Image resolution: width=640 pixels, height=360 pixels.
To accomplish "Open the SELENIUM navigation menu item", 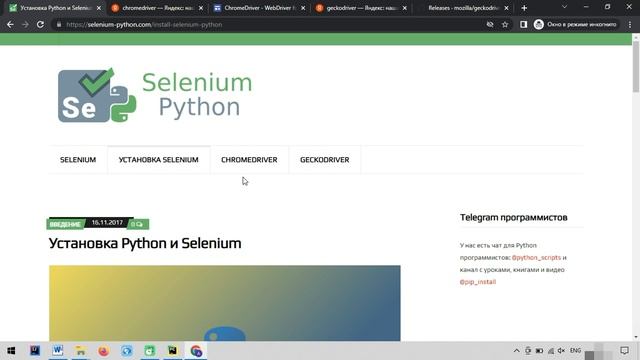I will click(x=78, y=160).
